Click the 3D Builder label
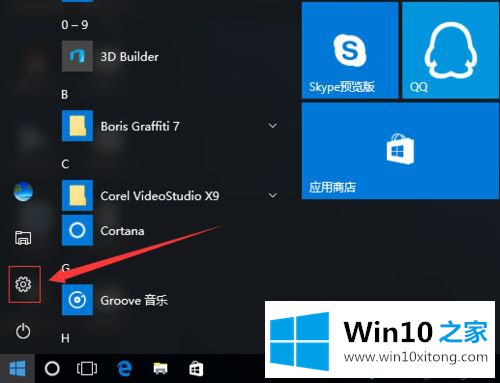Viewport: 500px width, 383px height. coord(130,57)
